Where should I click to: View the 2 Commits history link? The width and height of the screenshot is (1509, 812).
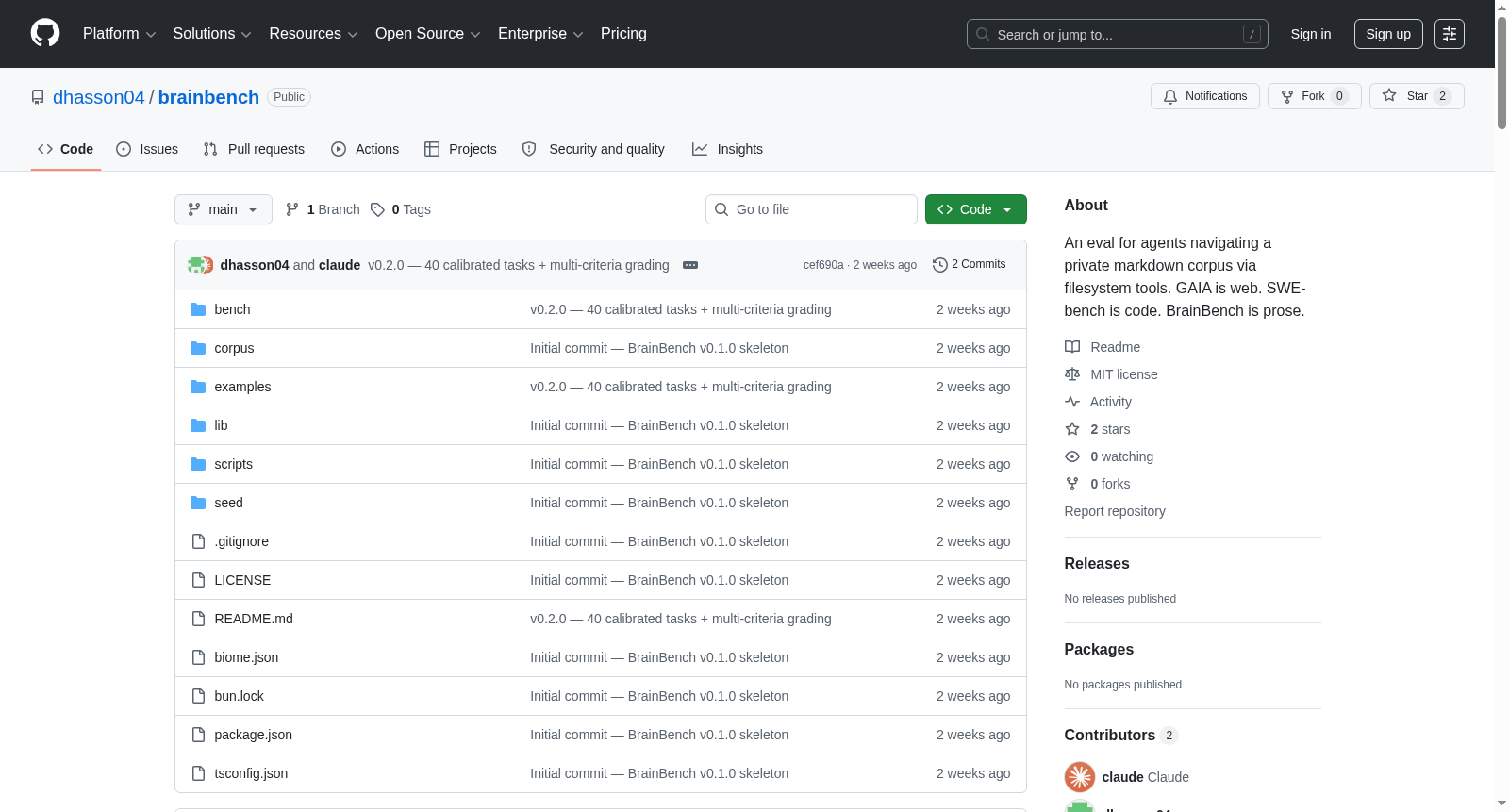tap(969, 265)
